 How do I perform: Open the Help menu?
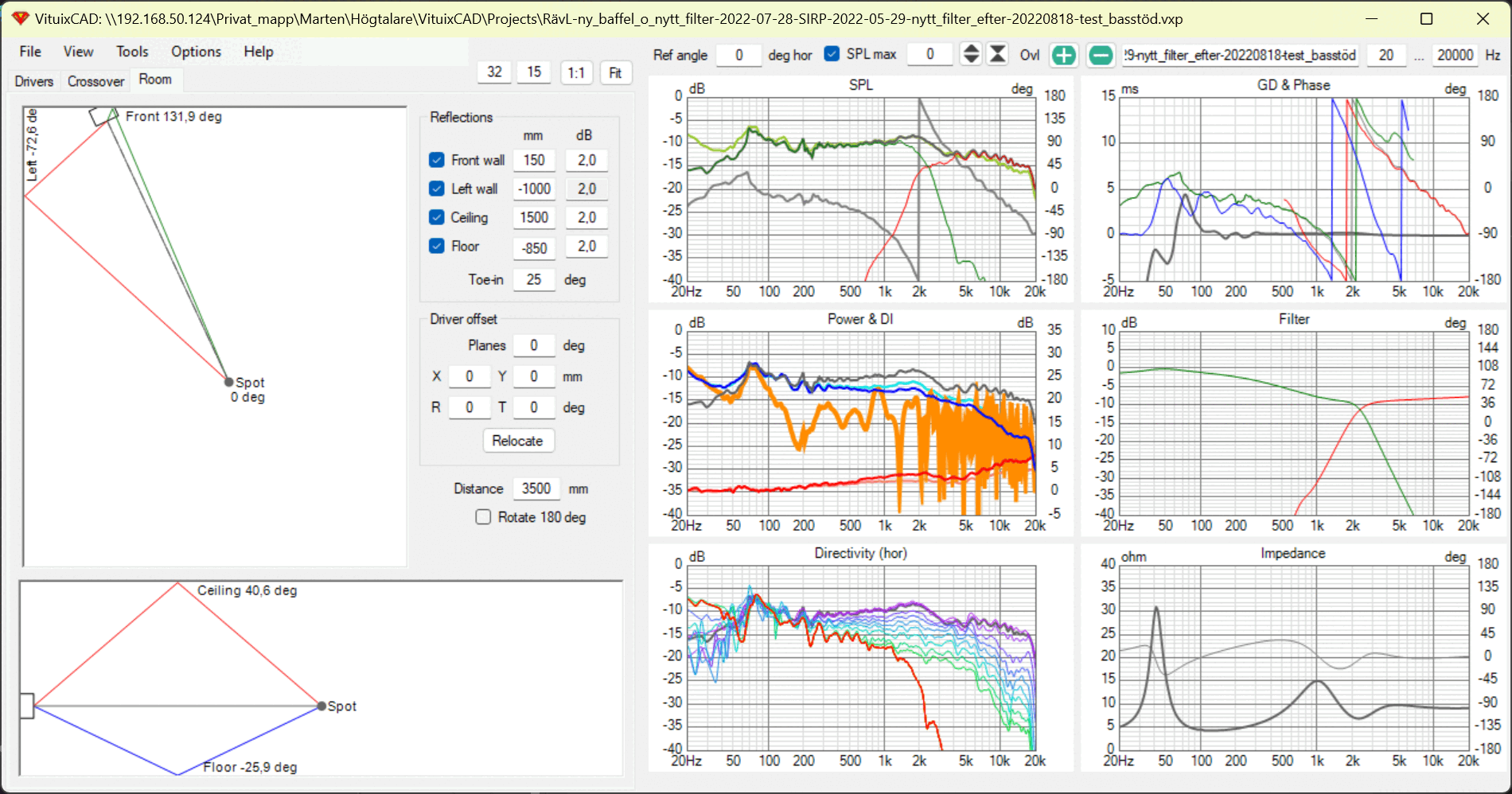point(259,52)
